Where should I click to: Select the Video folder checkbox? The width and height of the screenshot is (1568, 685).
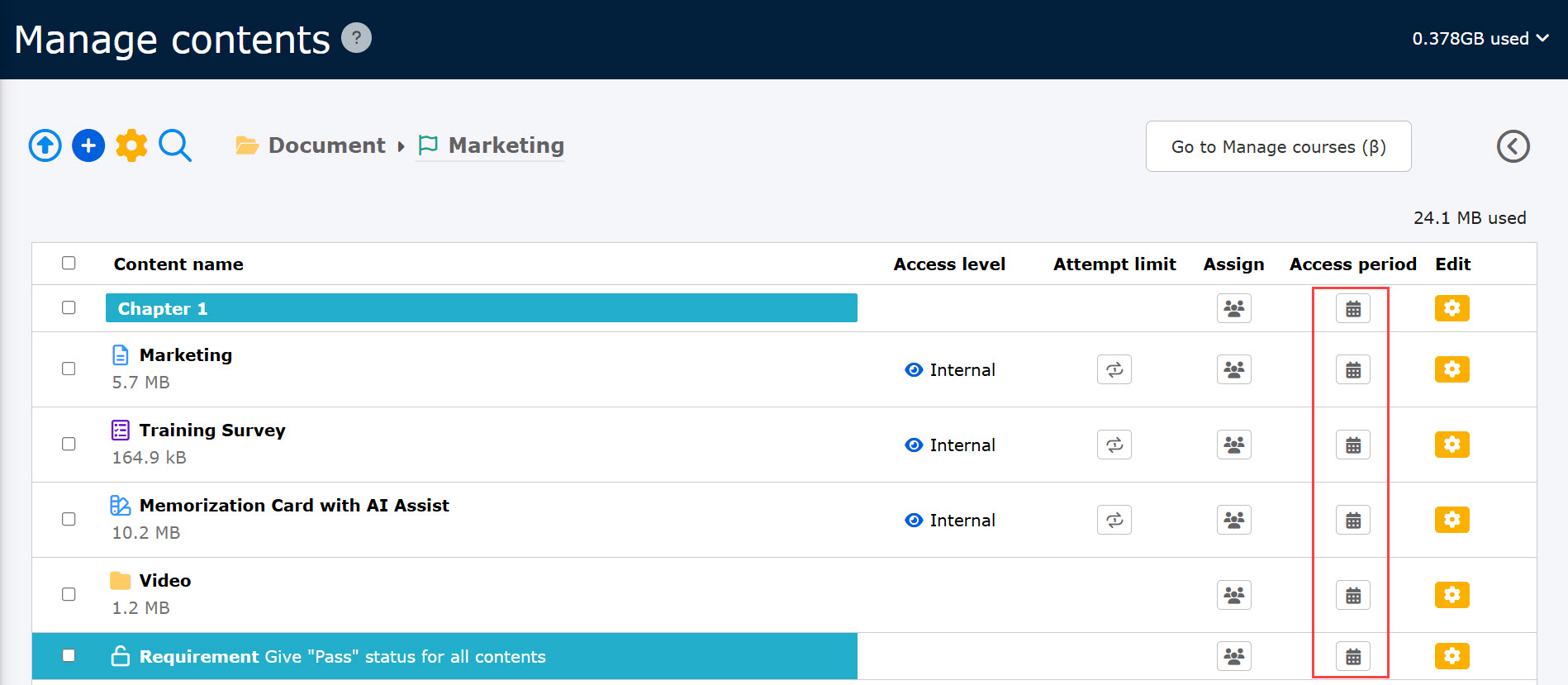coord(69,594)
